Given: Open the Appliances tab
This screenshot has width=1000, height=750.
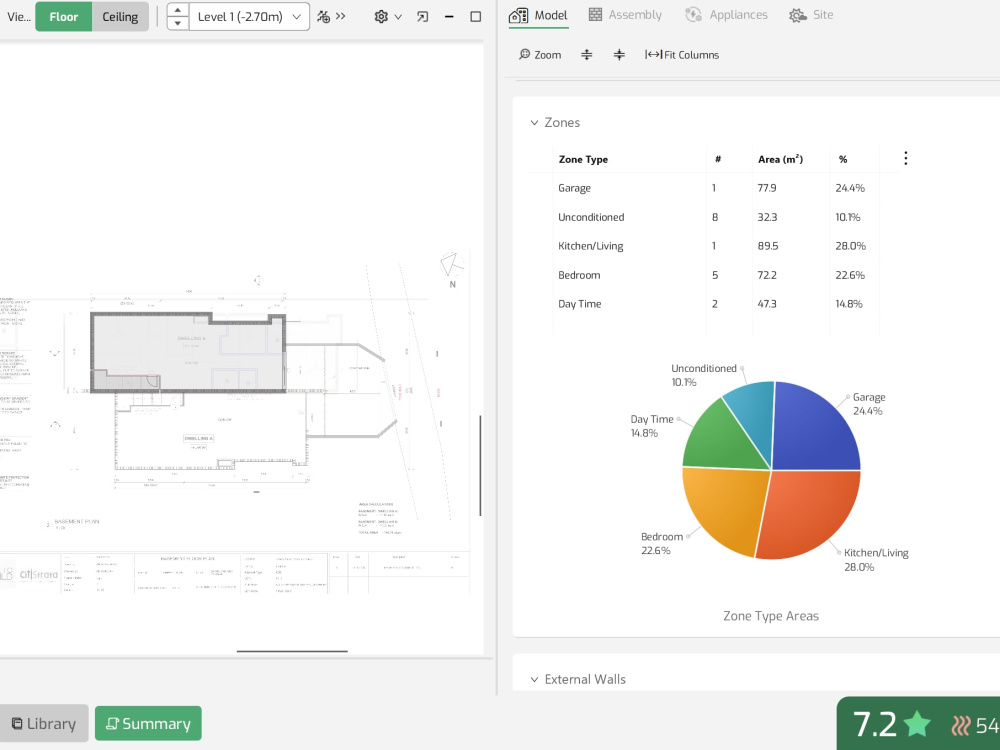Looking at the screenshot, I should pyautogui.click(x=726, y=15).
